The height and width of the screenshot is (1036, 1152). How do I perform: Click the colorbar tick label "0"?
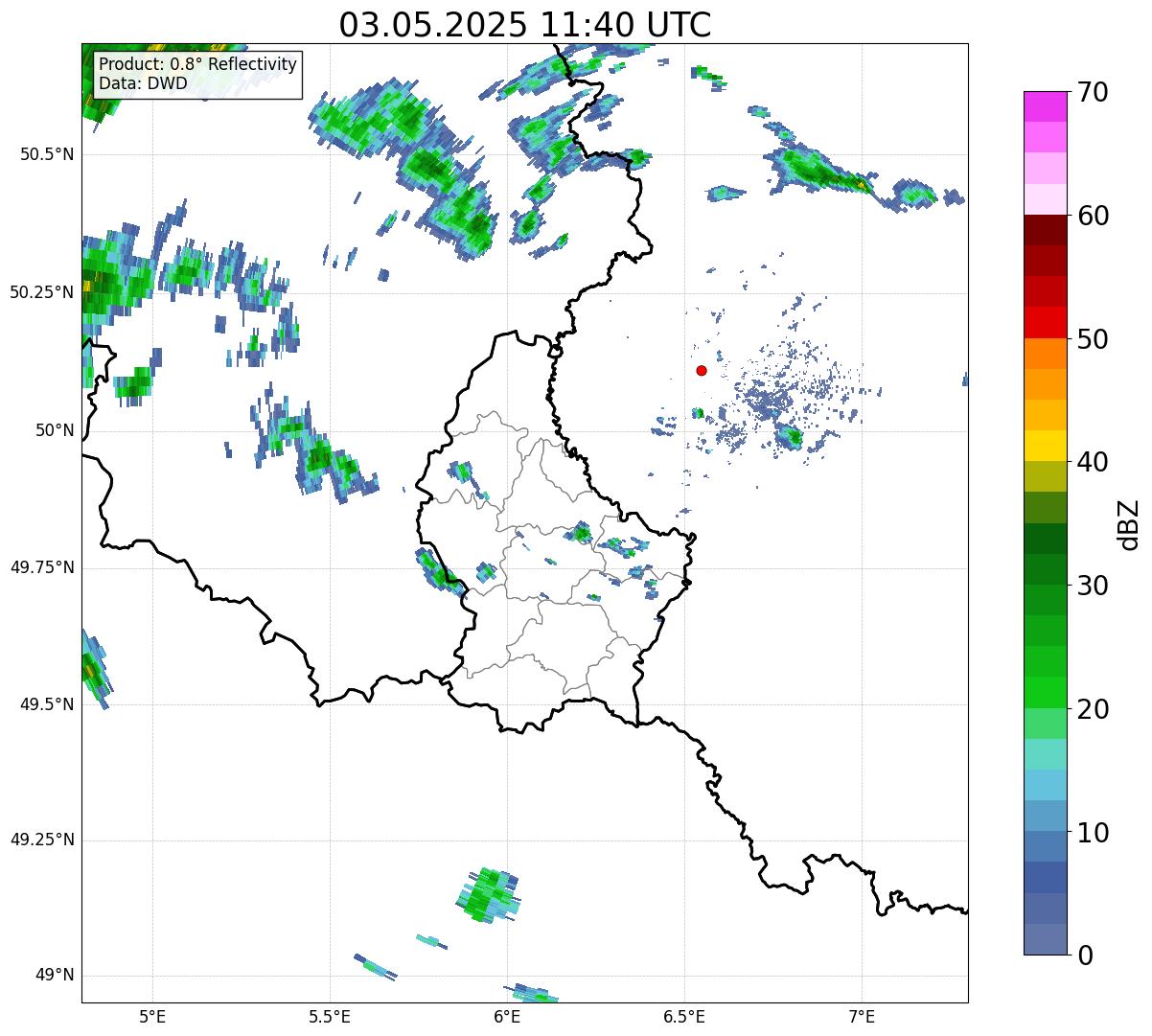pyautogui.click(x=1085, y=955)
